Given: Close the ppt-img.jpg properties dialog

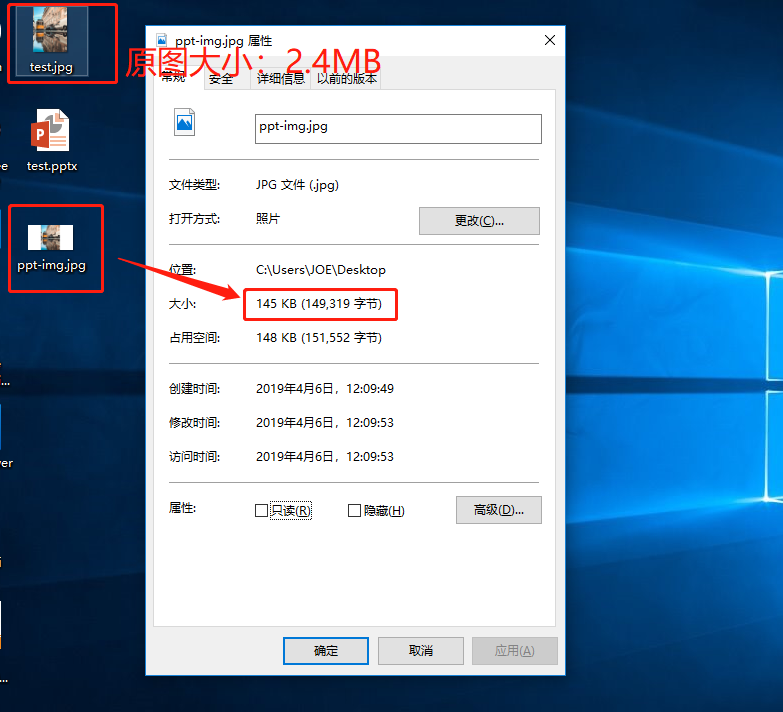Looking at the screenshot, I should click(x=550, y=40).
